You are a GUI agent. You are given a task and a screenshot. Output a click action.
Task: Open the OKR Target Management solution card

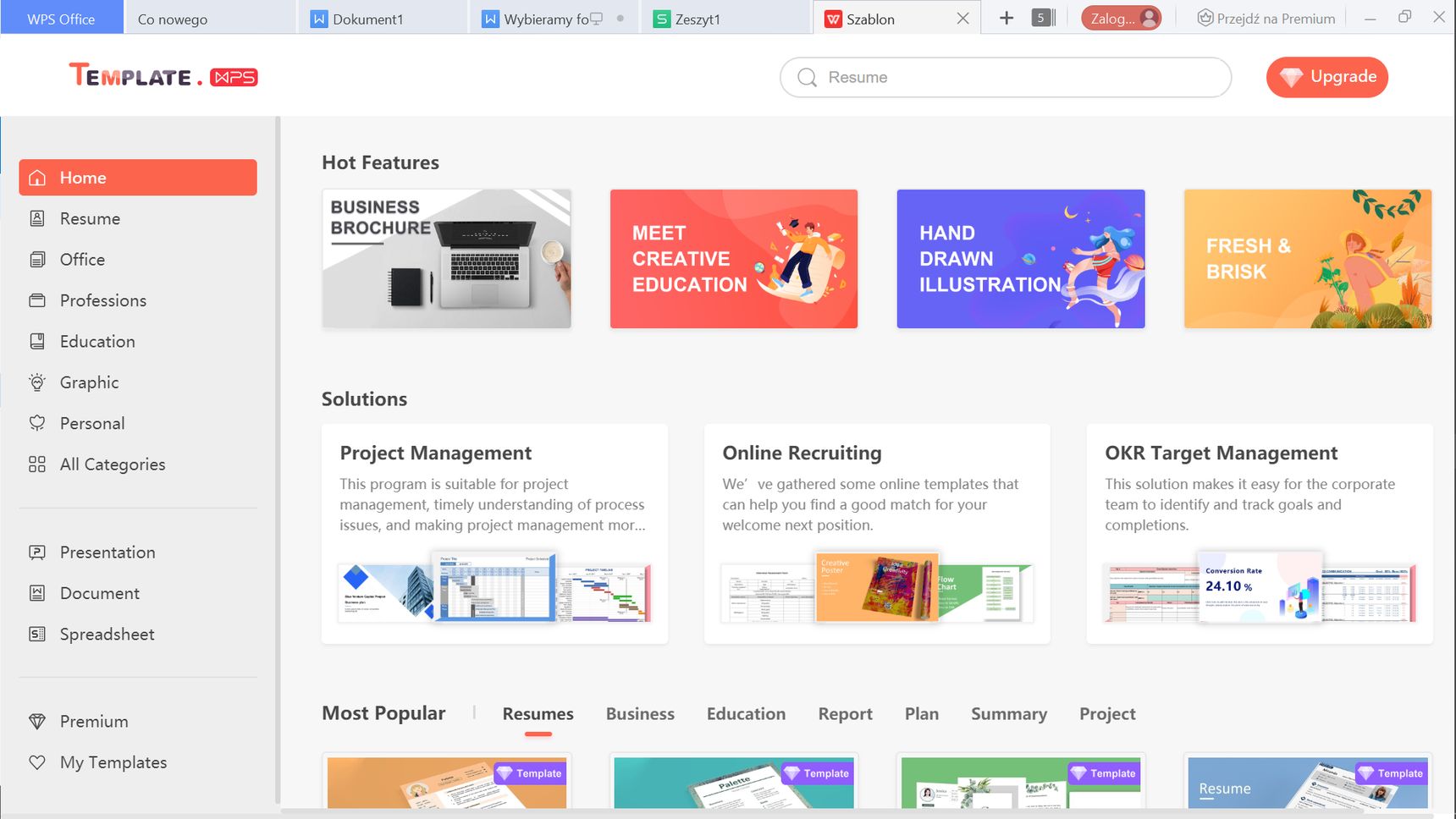(1260, 534)
